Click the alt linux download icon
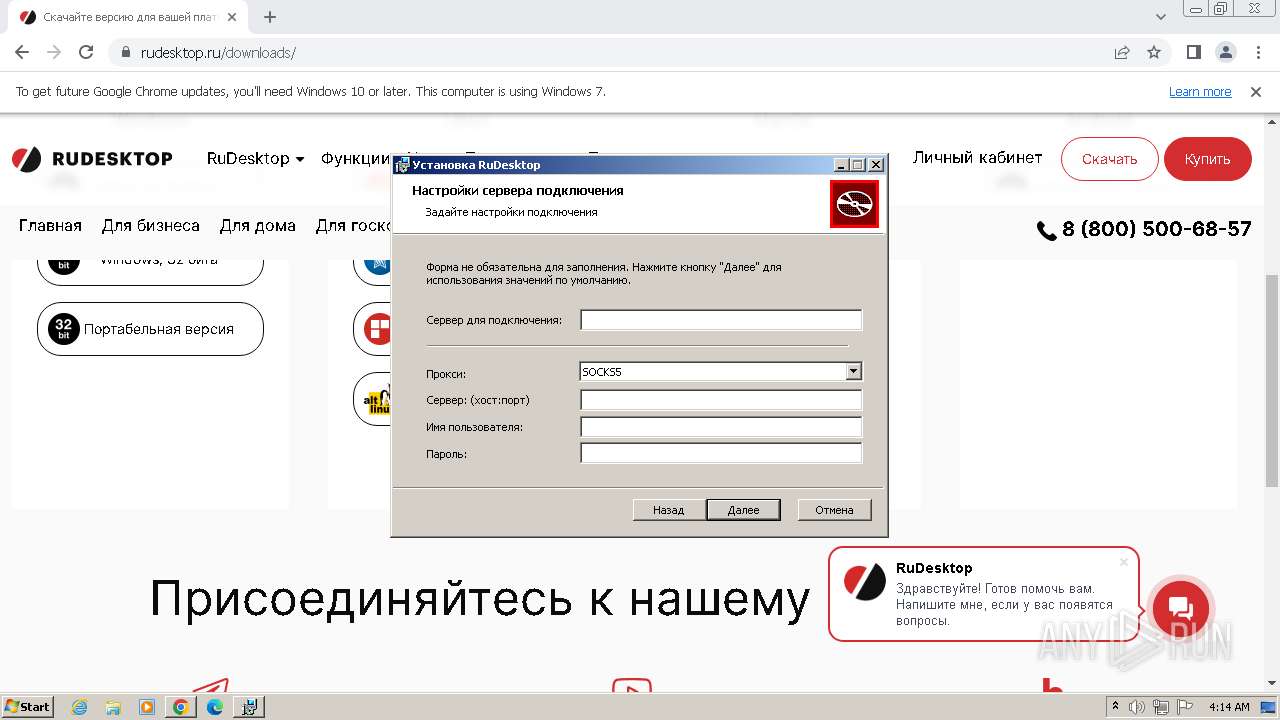 click(377, 400)
